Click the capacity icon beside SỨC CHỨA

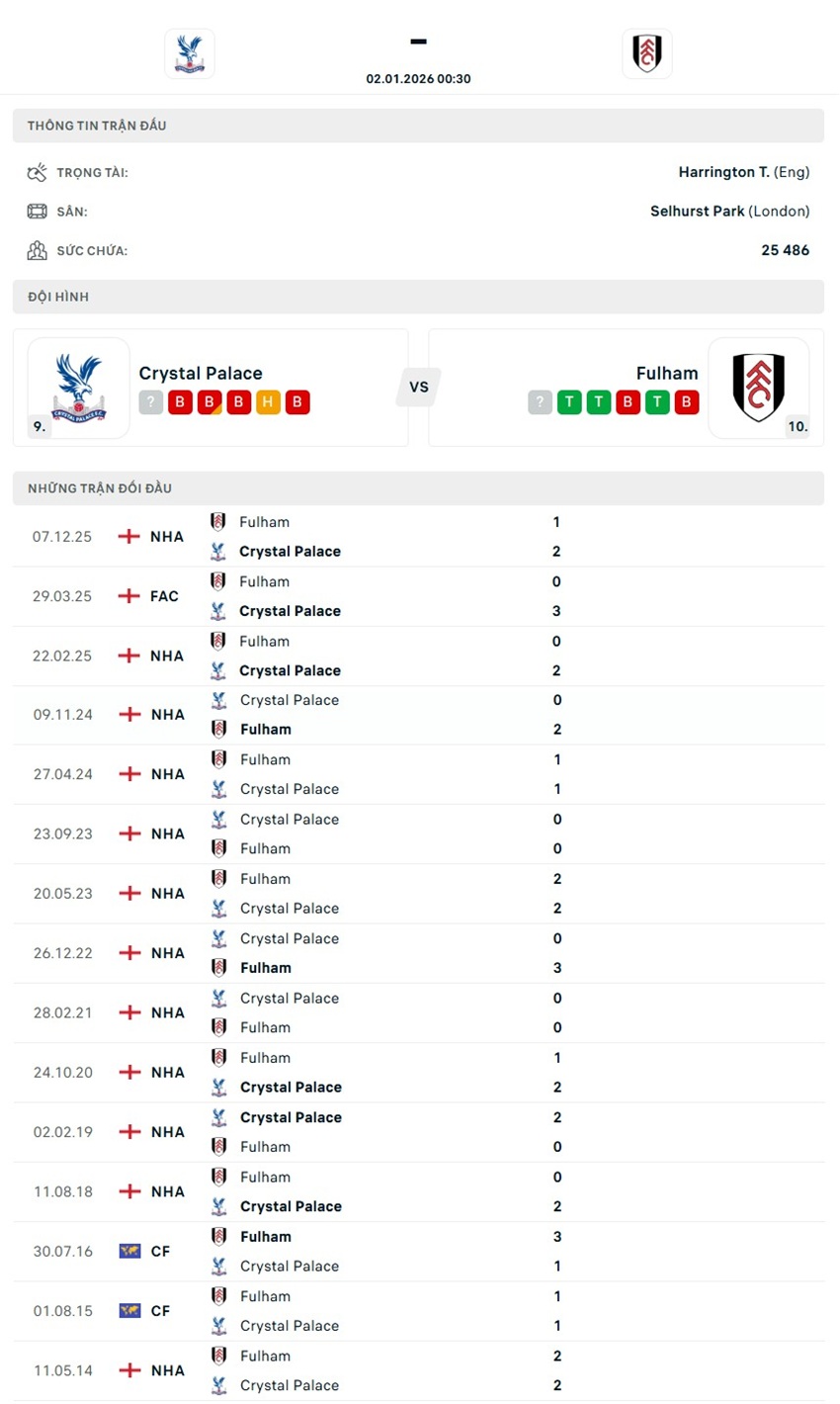(x=37, y=250)
